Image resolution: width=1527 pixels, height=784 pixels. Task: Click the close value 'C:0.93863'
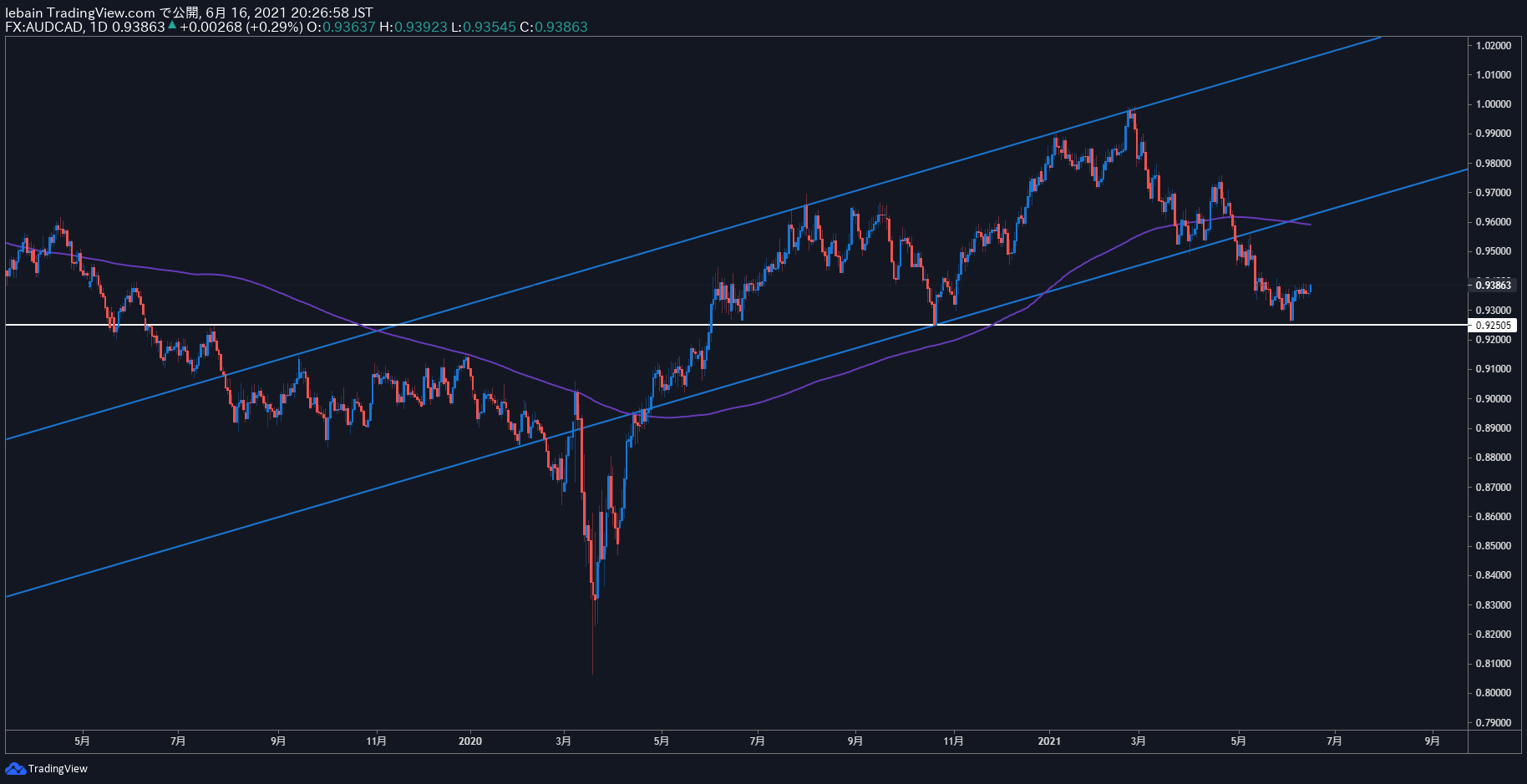coord(554,27)
